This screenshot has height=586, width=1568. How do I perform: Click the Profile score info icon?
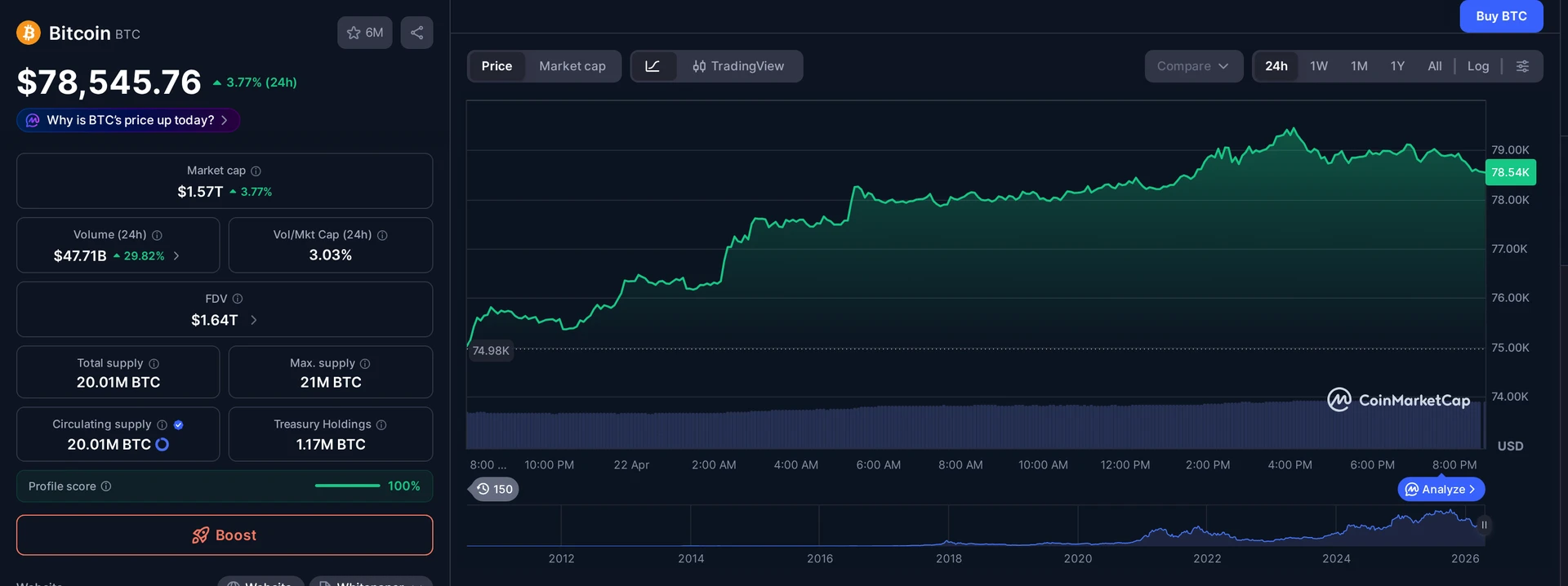tap(106, 486)
